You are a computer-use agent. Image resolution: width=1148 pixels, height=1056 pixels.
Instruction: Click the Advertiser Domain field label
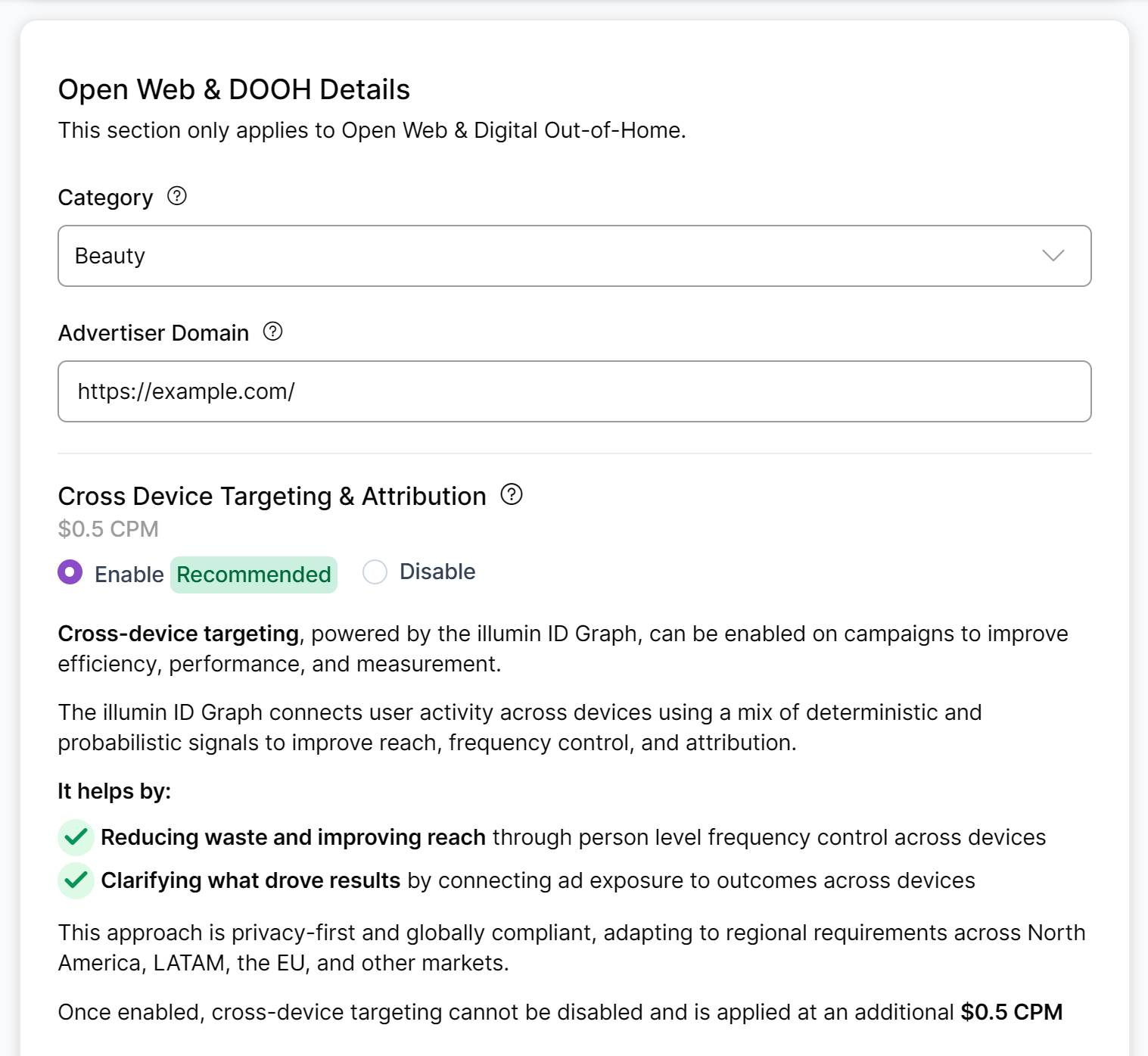point(154,333)
